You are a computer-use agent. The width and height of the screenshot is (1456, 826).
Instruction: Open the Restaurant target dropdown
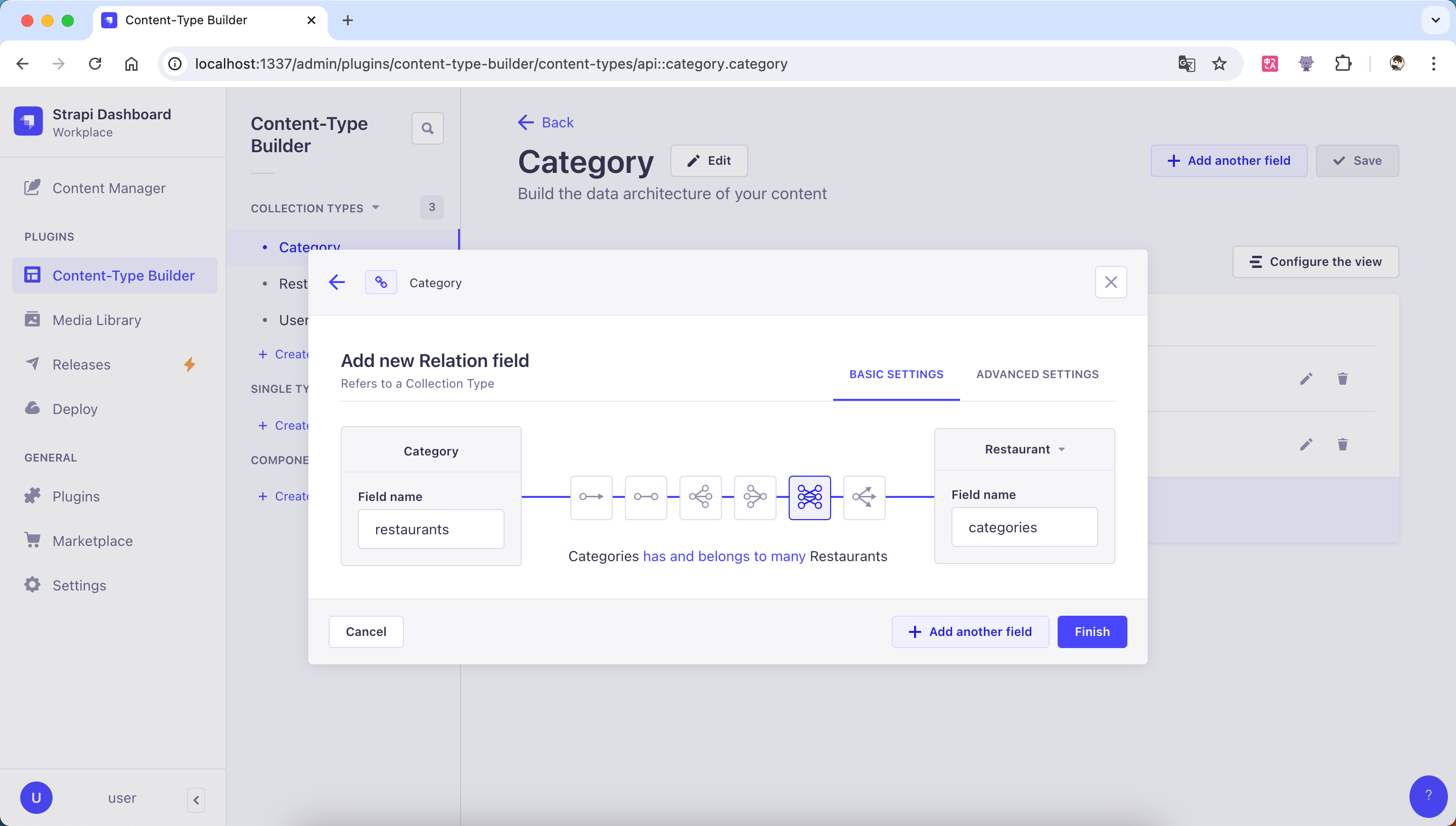point(1024,449)
